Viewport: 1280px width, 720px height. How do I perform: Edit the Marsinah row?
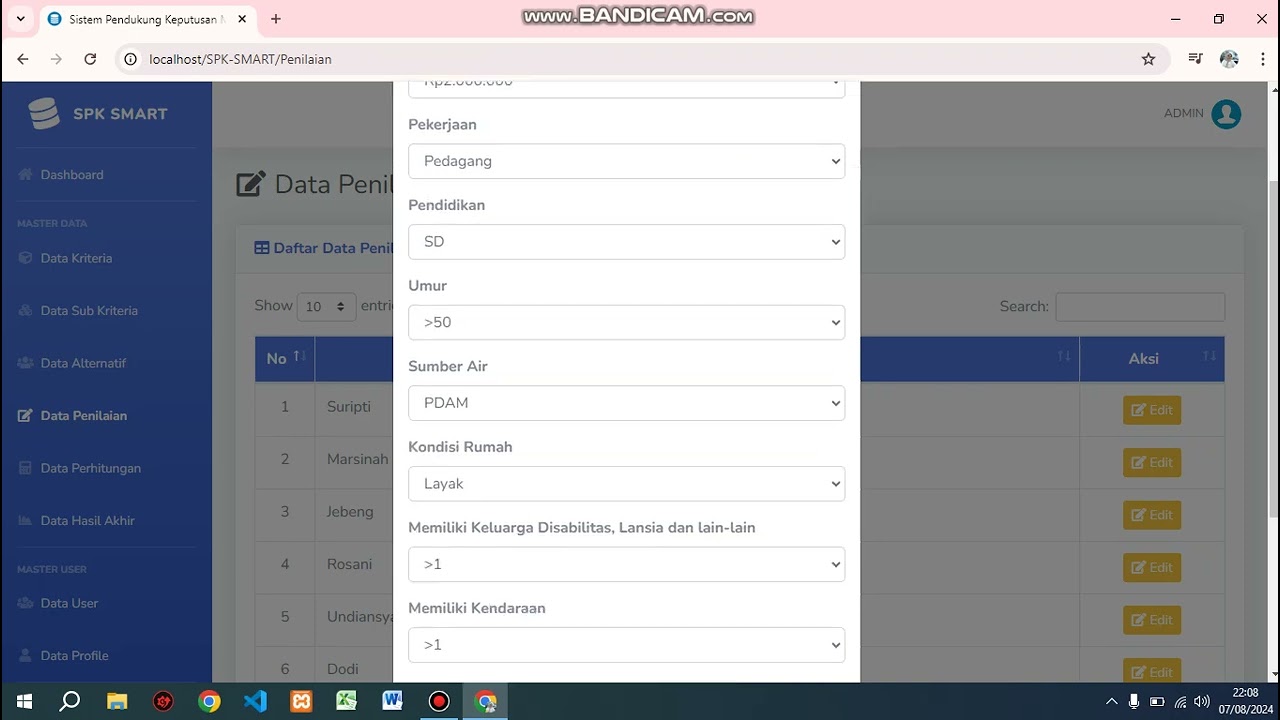coord(1152,462)
